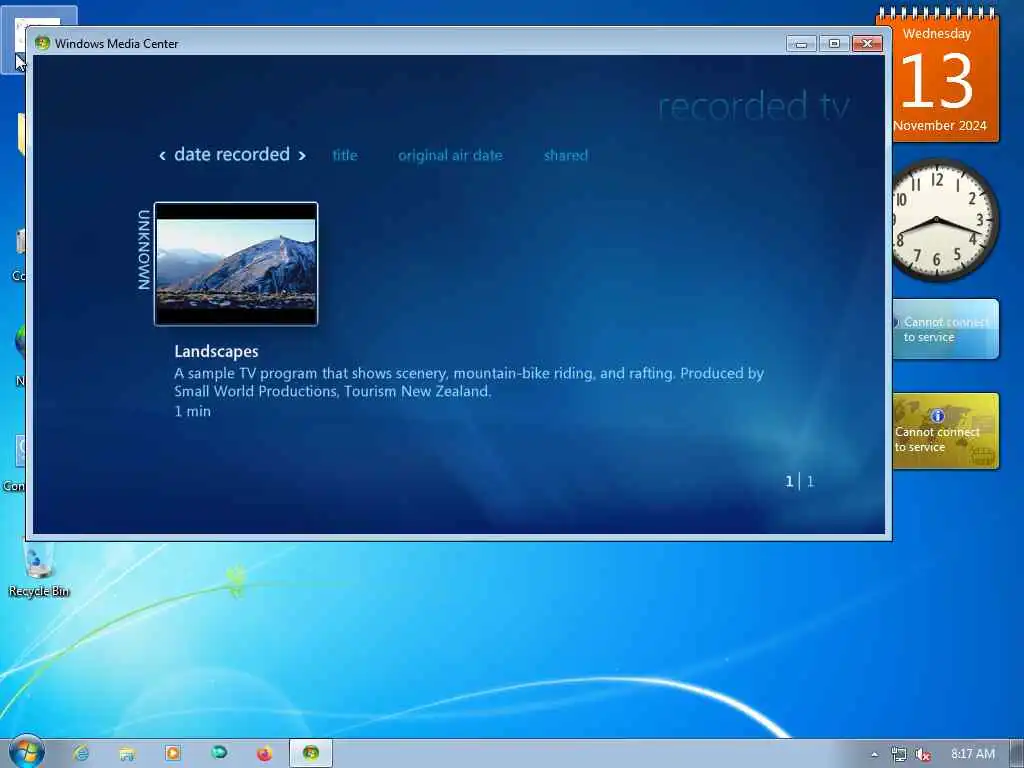This screenshot has width=1024, height=768.
Task: Click the yellow Cannot connect to service gadget
Action: pyautogui.click(x=945, y=431)
